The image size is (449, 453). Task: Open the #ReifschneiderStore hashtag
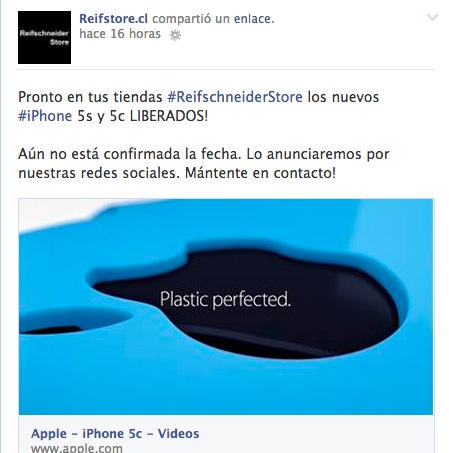[235, 97]
